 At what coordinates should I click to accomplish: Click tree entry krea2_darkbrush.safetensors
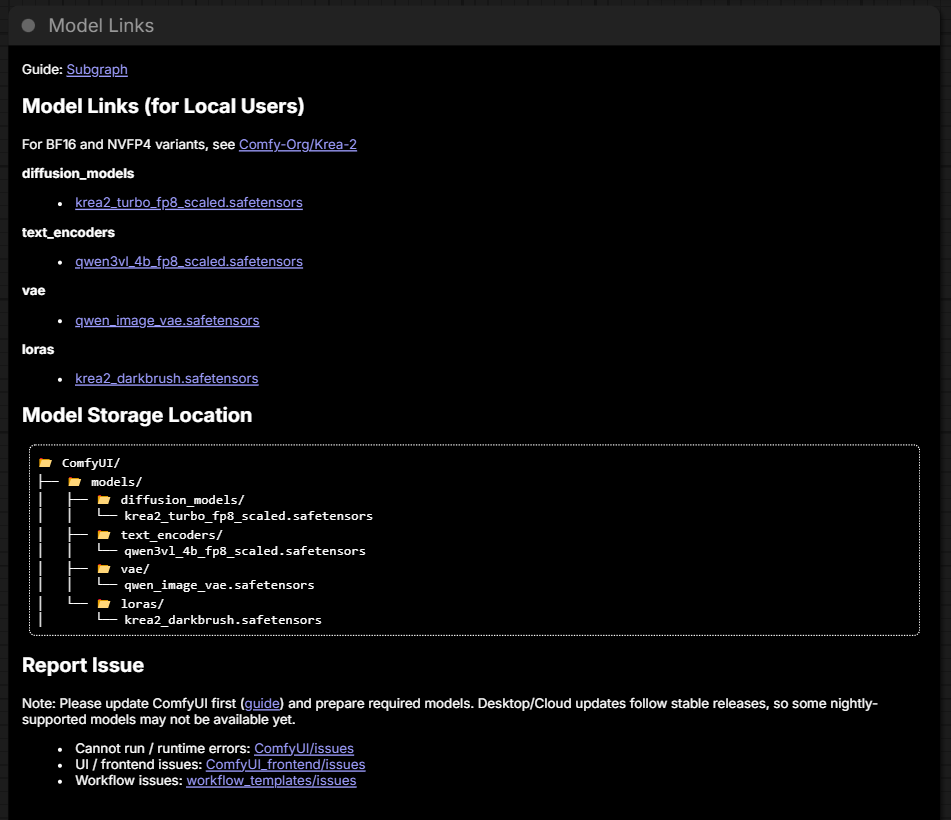pos(223,620)
